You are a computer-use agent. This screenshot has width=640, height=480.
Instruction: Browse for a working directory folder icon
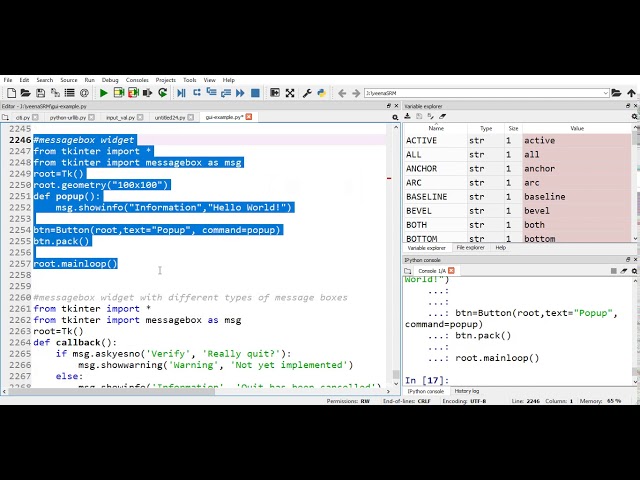coord(616,93)
